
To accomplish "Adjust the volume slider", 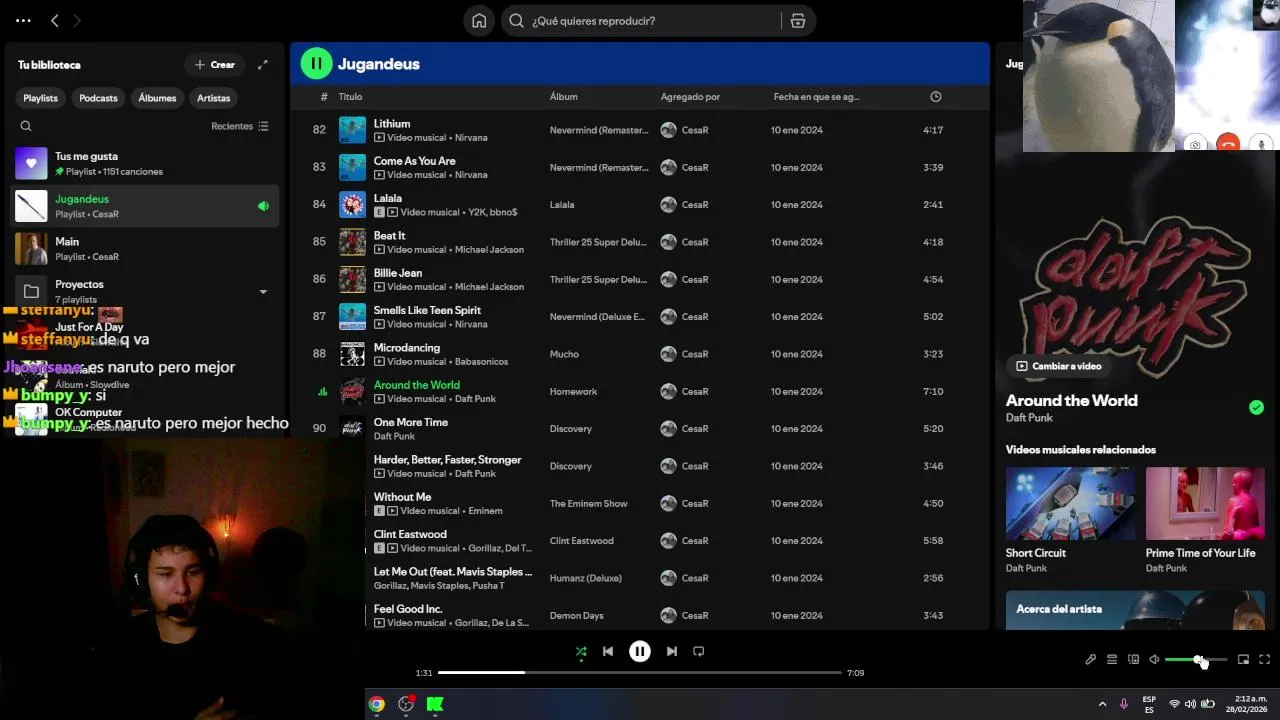I will pos(1196,660).
